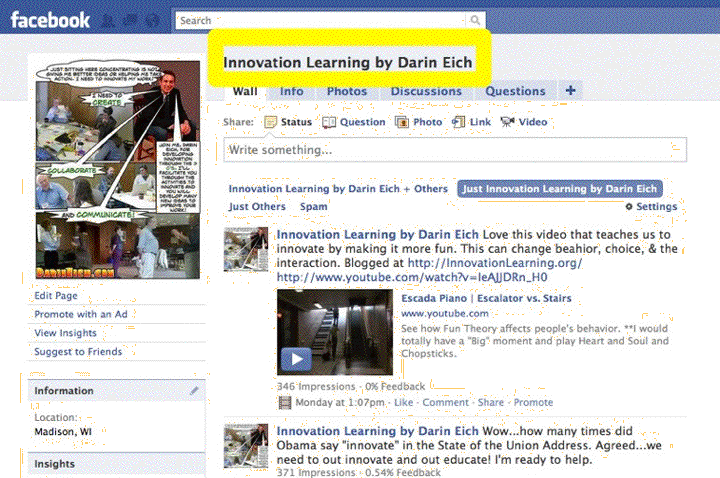This screenshot has width=720, height=478.
Task: Filter wall to Just Others
Action: click(257, 207)
